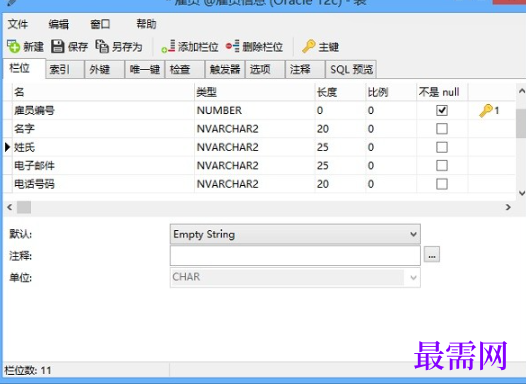Select the row marker arrow beside 姓氏
The image size is (526, 387).
coord(7,147)
